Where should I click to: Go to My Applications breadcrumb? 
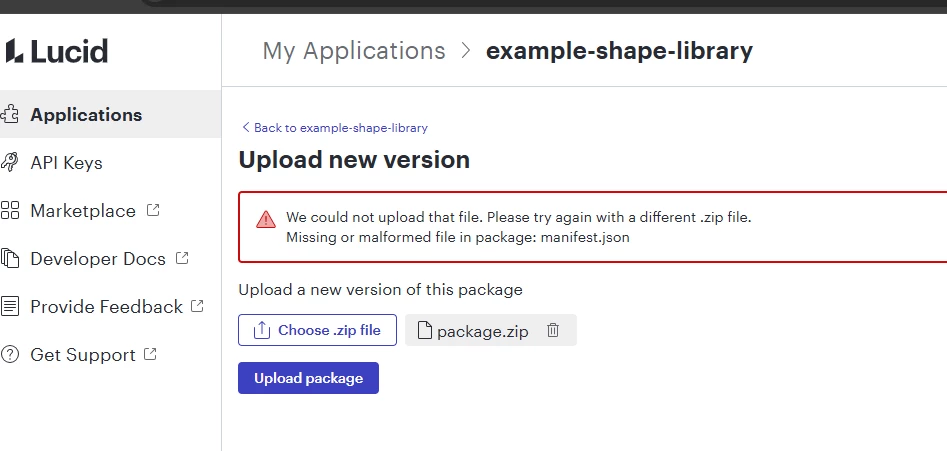tap(354, 50)
